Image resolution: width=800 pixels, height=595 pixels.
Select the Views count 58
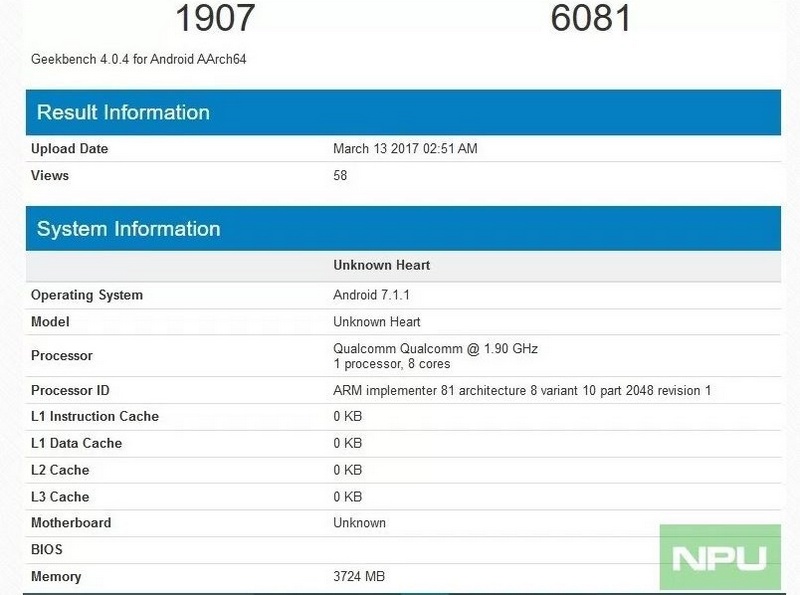point(339,175)
